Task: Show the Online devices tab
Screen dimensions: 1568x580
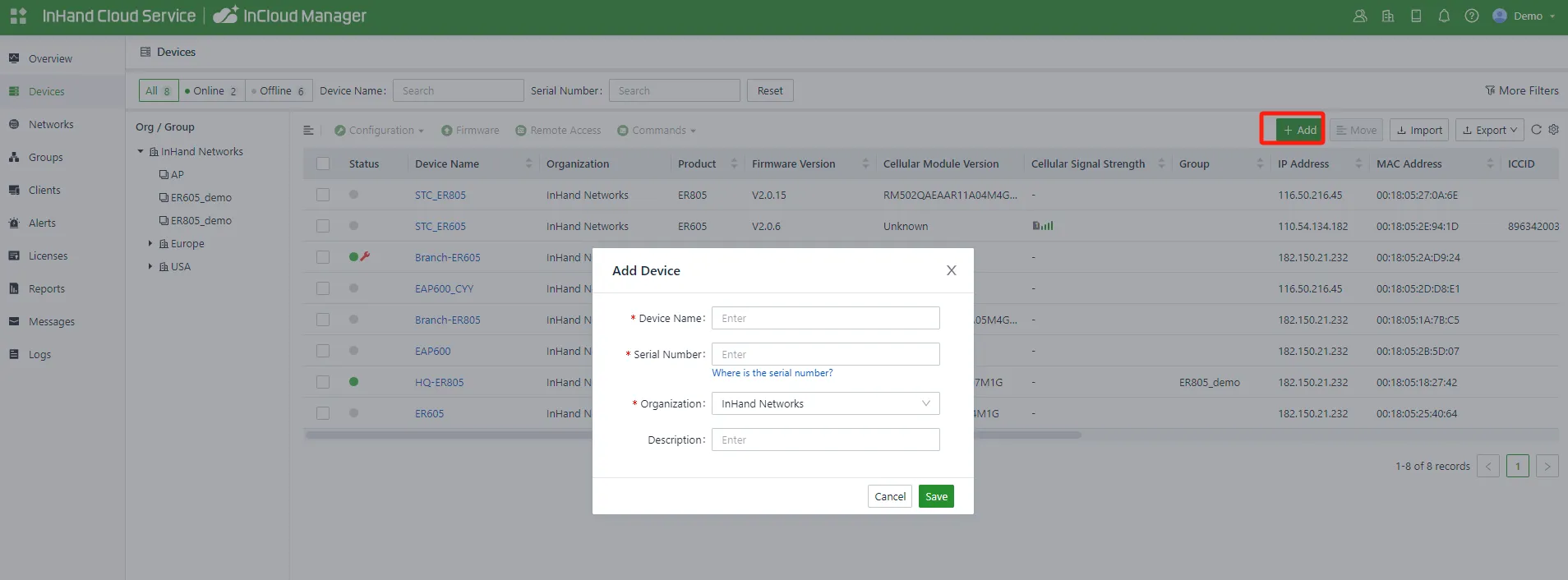Action: 212,90
